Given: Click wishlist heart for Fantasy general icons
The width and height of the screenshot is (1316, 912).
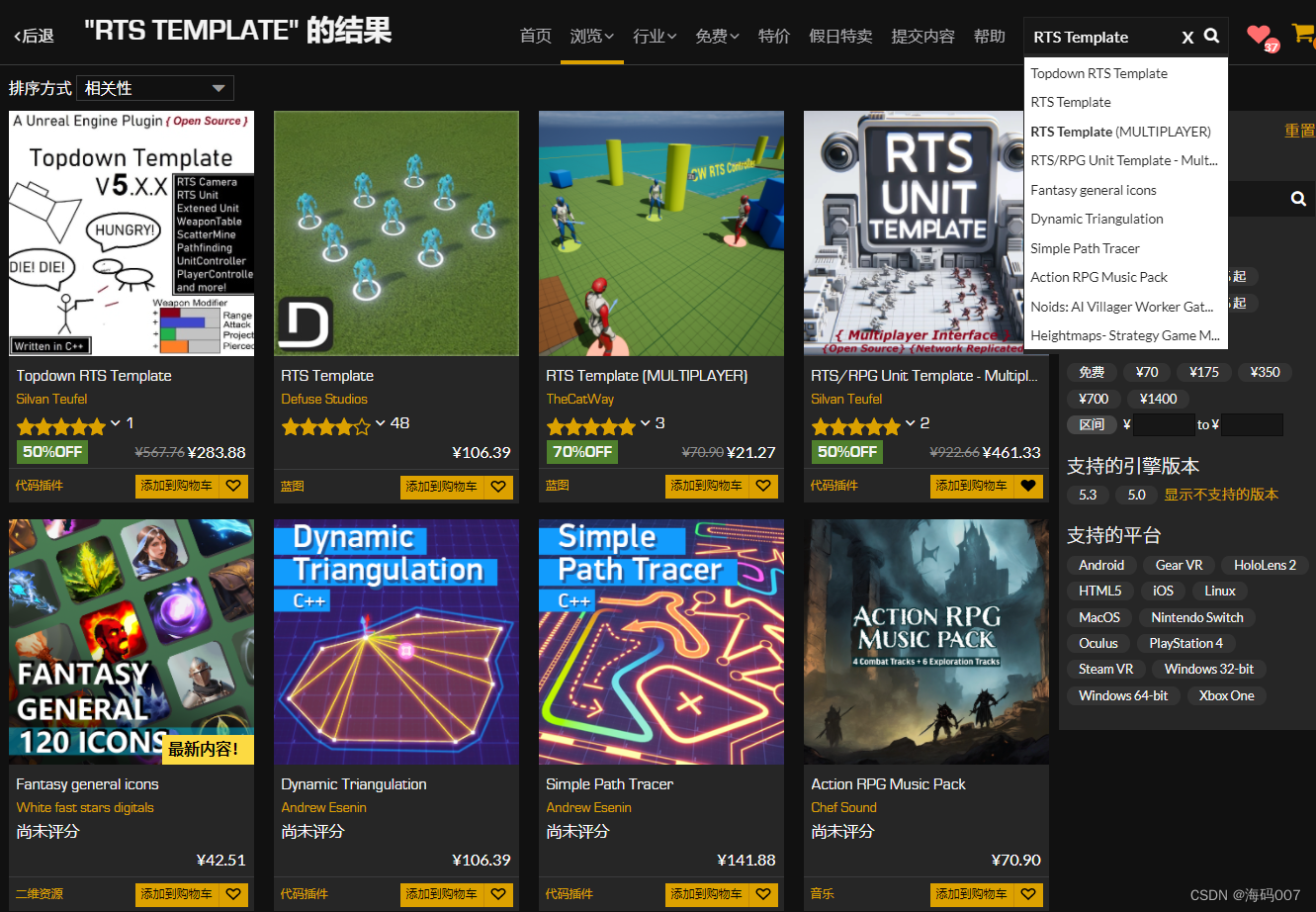Looking at the screenshot, I should click(233, 894).
